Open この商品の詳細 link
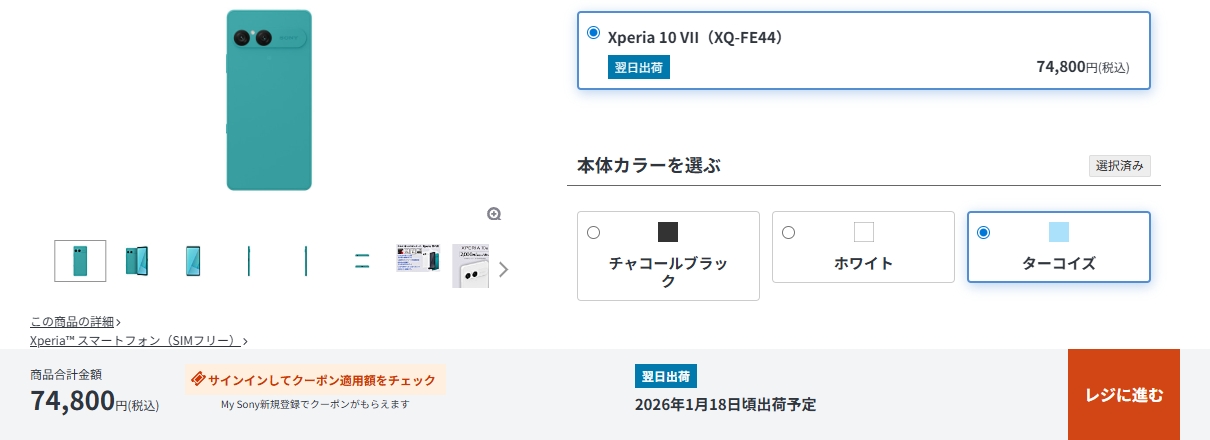1210x440 pixels. [72, 321]
